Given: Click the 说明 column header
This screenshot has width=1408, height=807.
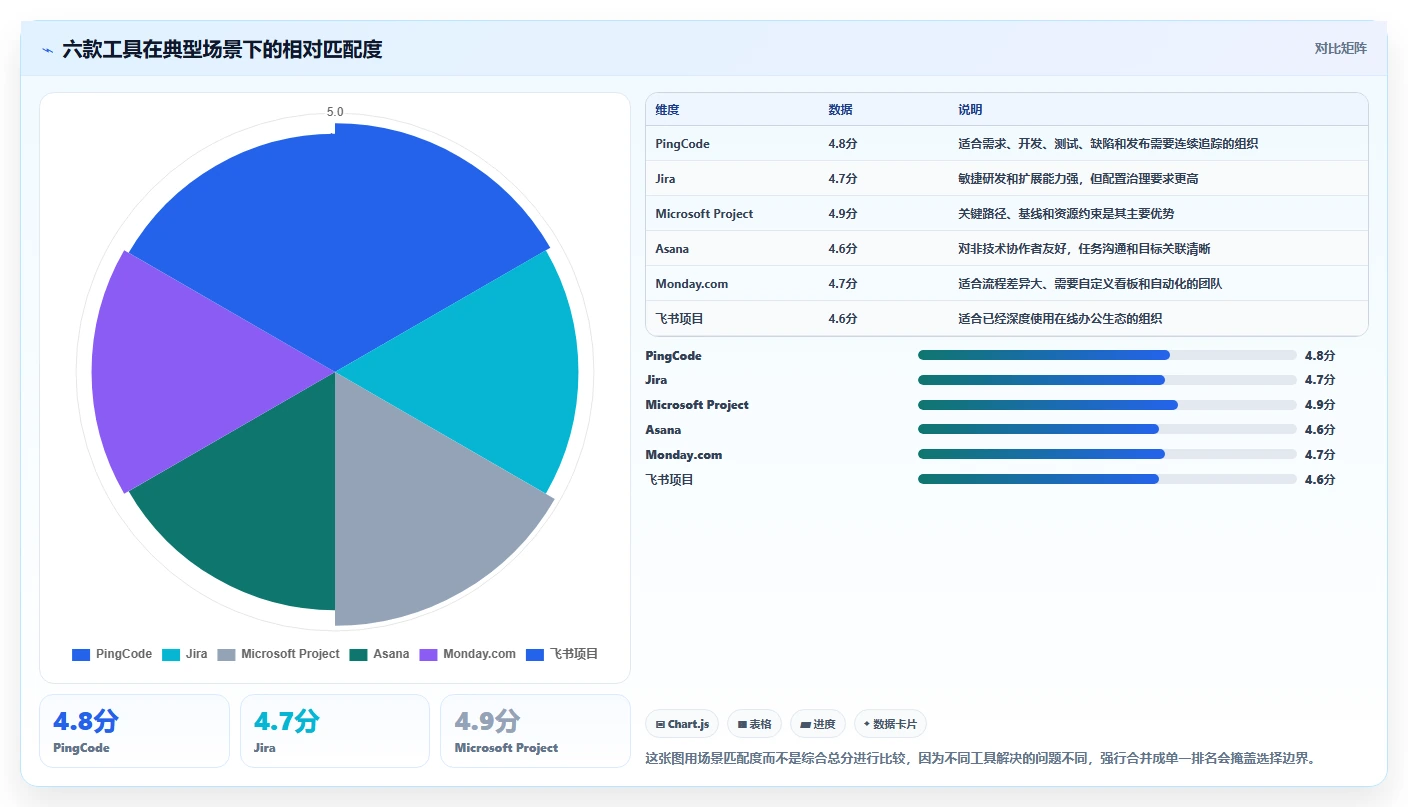Looking at the screenshot, I should (x=970, y=110).
